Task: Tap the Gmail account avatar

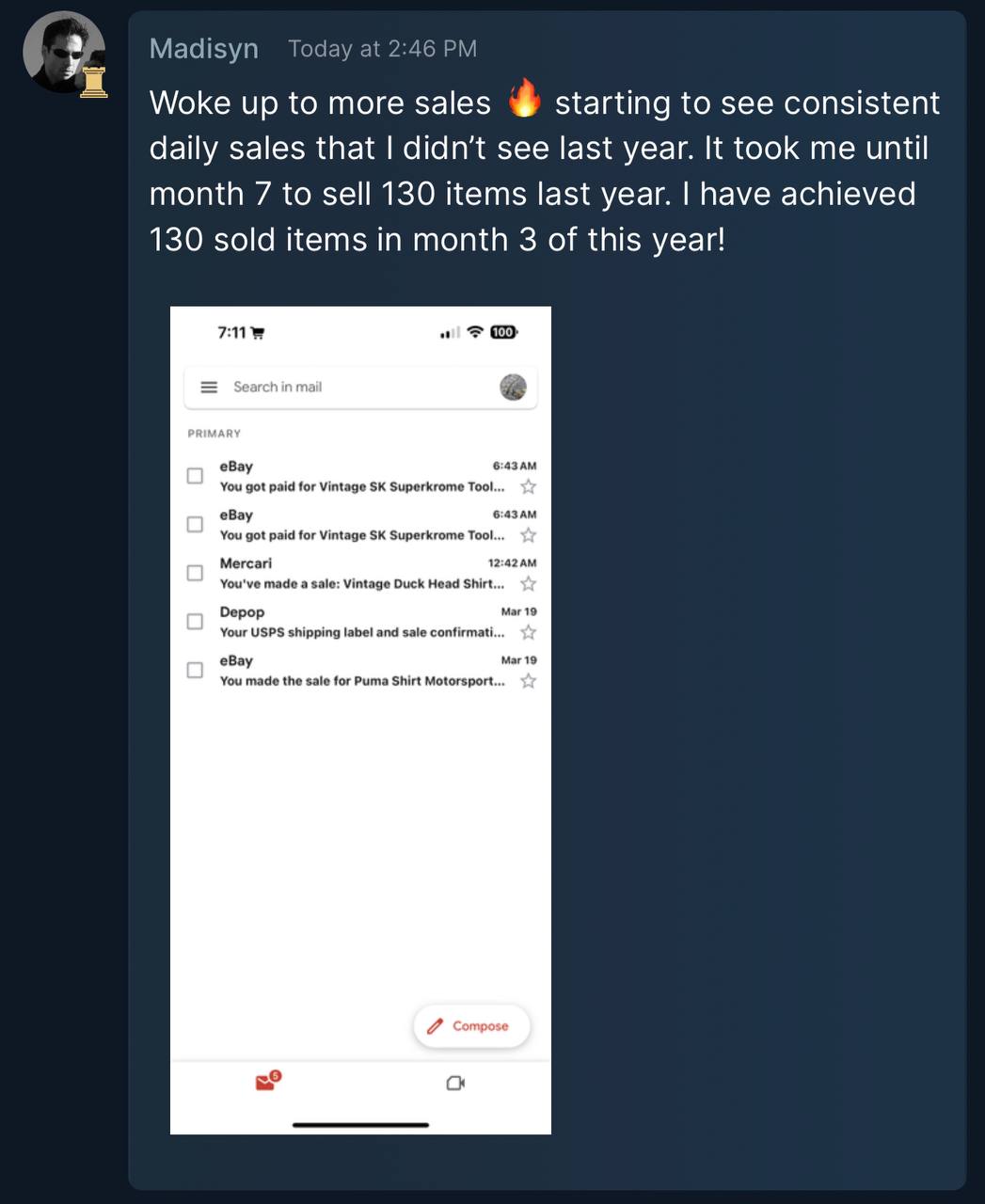Action: click(x=513, y=387)
